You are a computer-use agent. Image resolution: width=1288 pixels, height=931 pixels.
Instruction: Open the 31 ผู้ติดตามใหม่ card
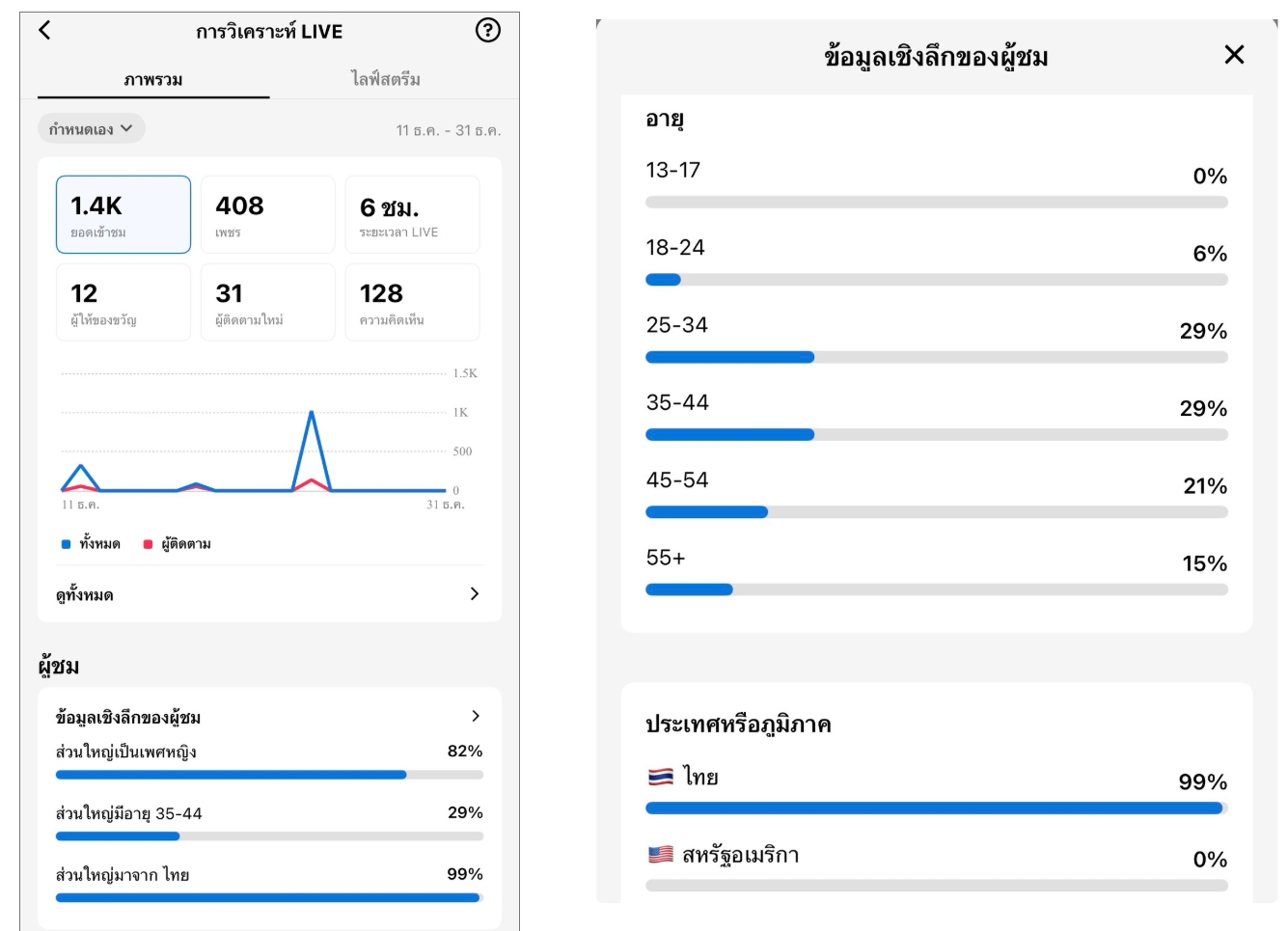point(267,302)
